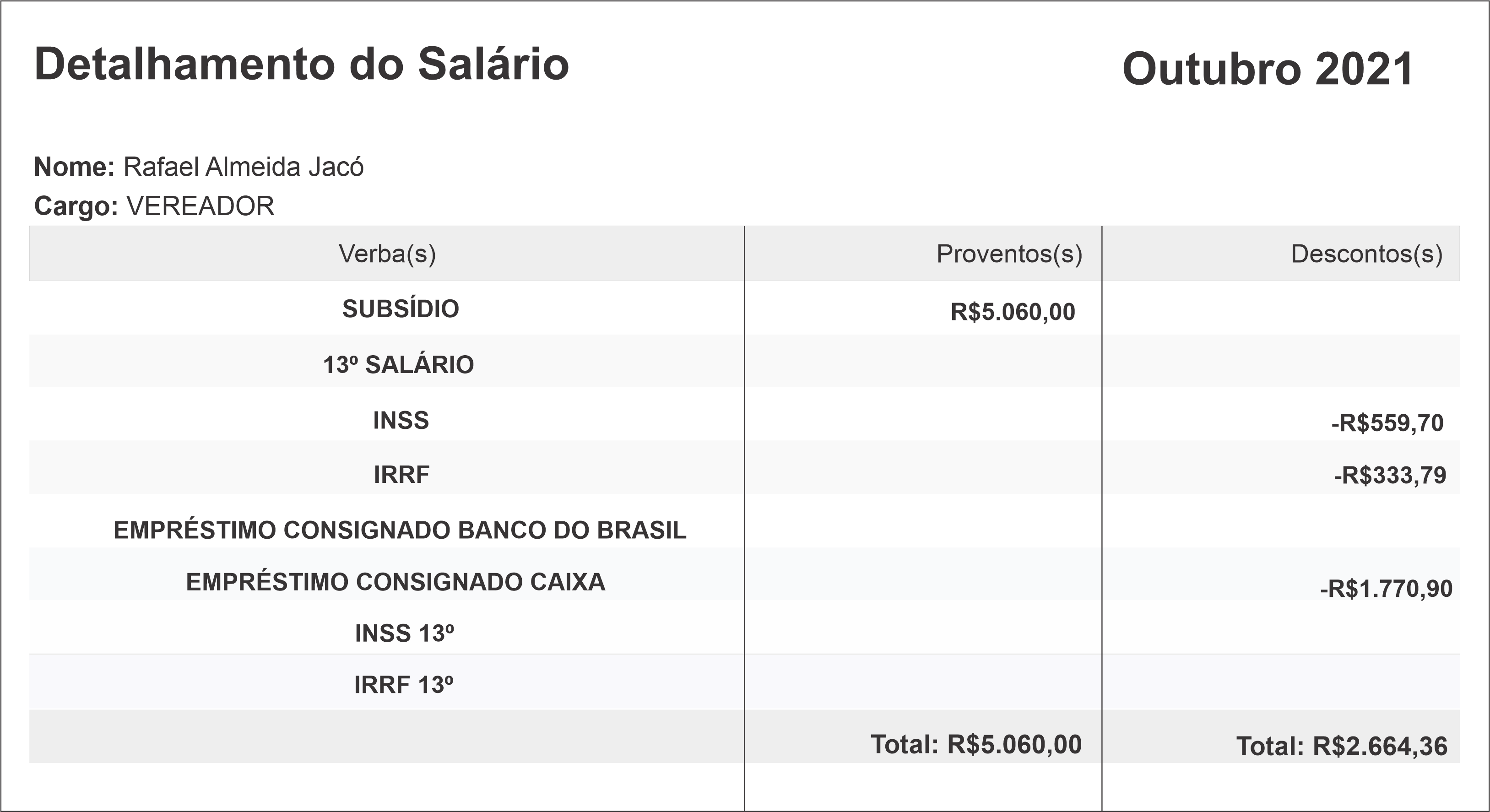Click the Proventos(s) column header
This screenshot has width=1490, height=812.
pyautogui.click(x=1009, y=254)
